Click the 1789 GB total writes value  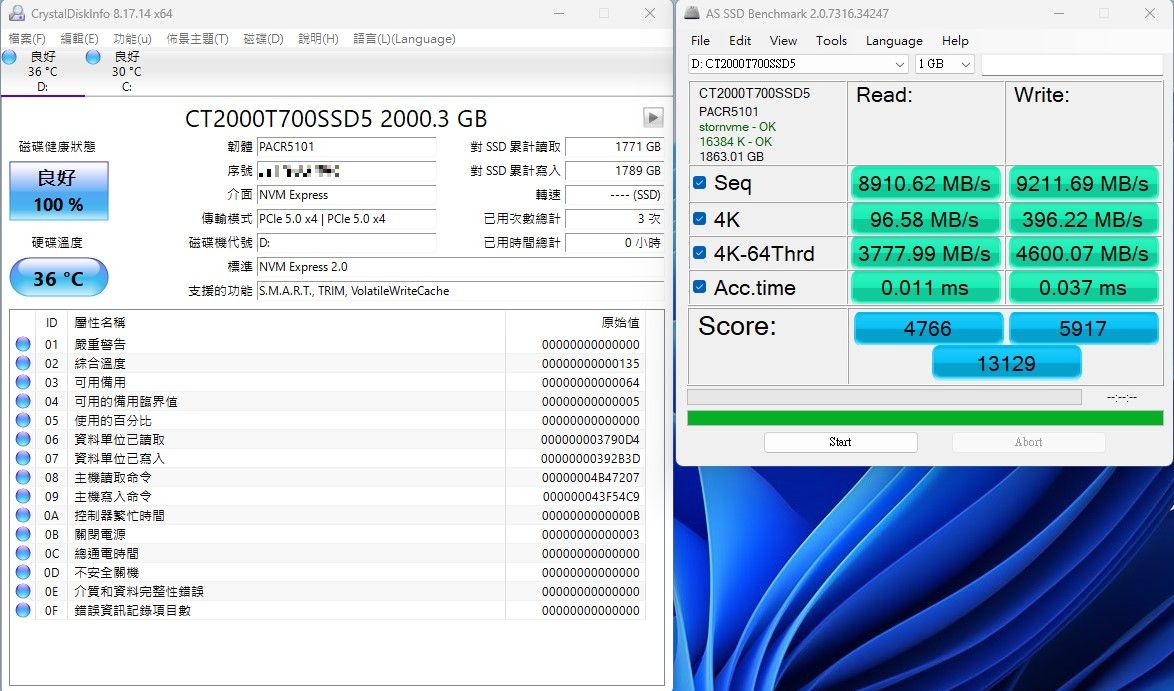coord(614,171)
